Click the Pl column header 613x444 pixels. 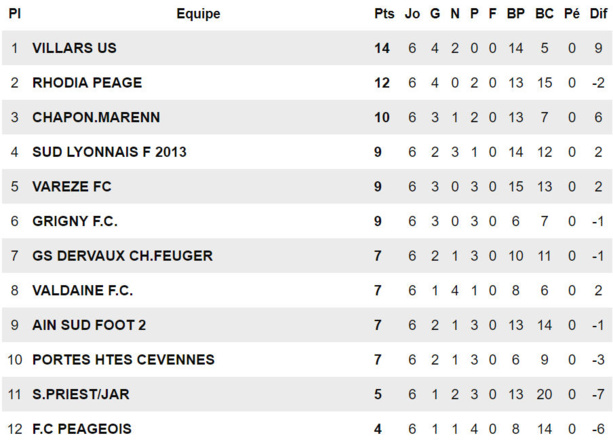coord(15,14)
